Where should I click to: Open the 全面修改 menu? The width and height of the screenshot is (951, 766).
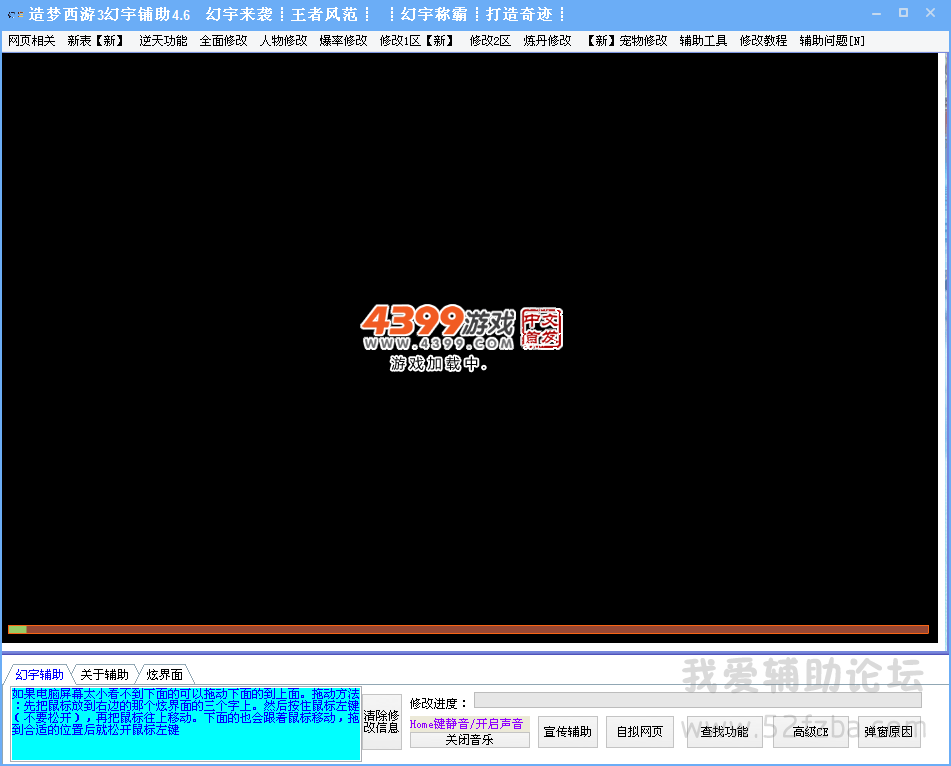pos(223,41)
